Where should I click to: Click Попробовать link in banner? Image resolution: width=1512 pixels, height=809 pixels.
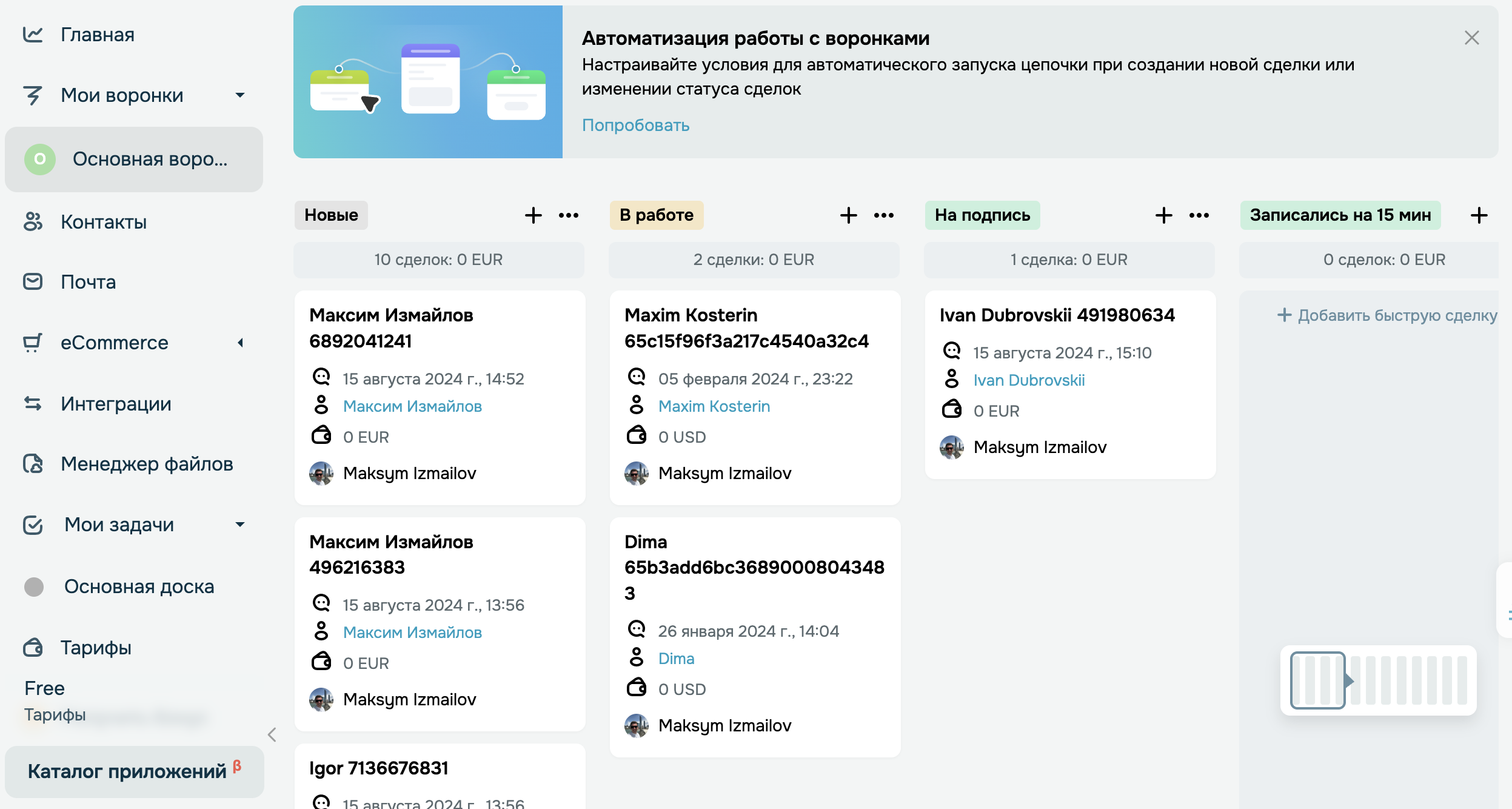tap(635, 125)
